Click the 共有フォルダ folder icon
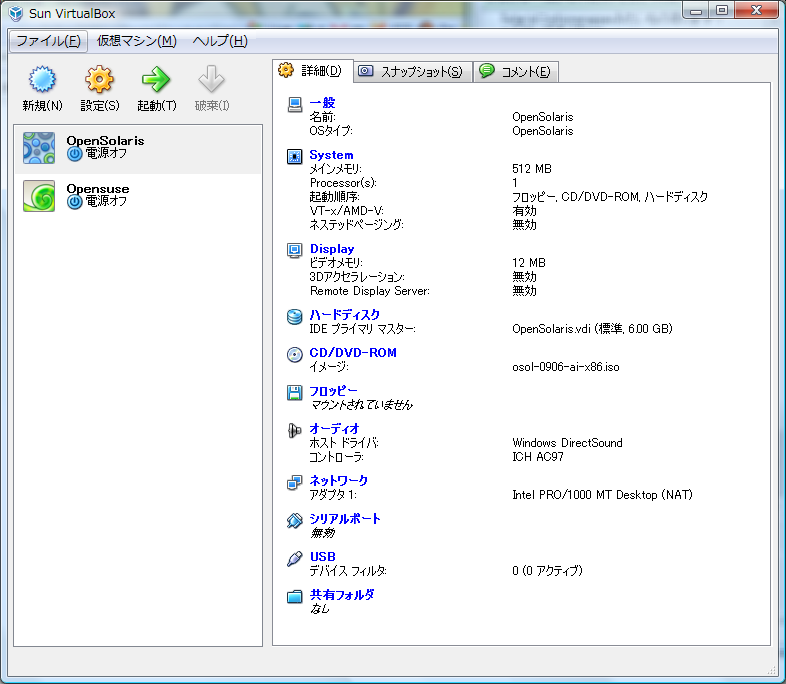This screenshot has width=786, height=684. click(295, 596)
